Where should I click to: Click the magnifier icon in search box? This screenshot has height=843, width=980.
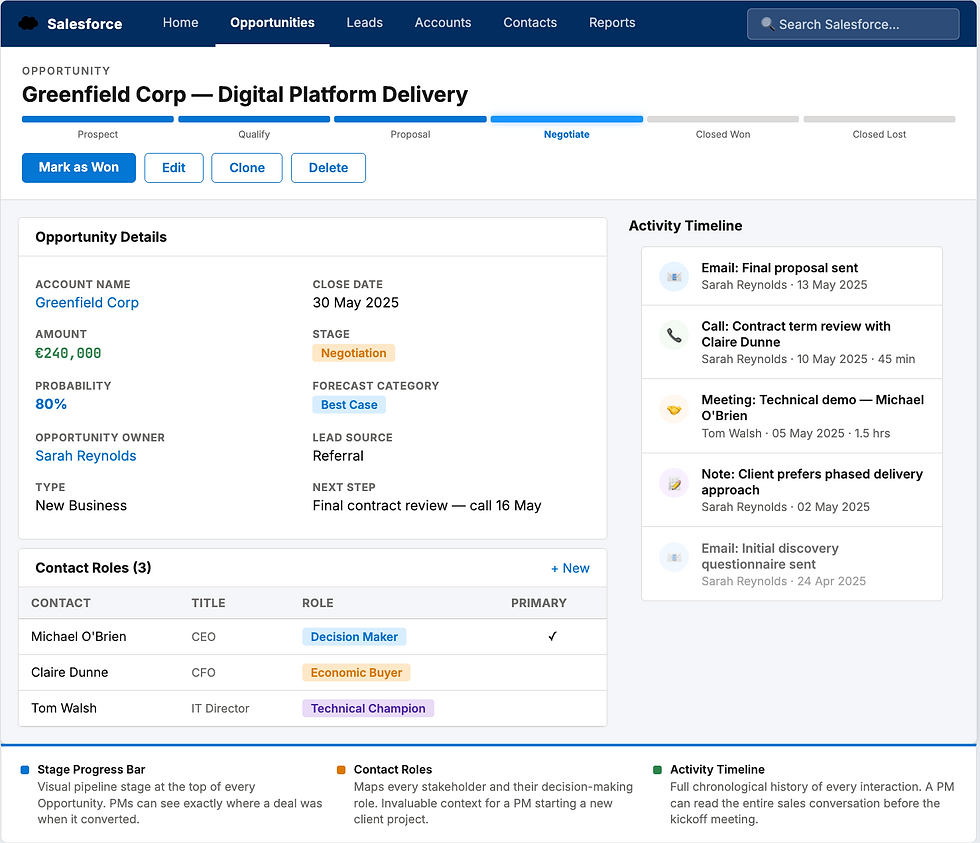[x=767, y=24]
